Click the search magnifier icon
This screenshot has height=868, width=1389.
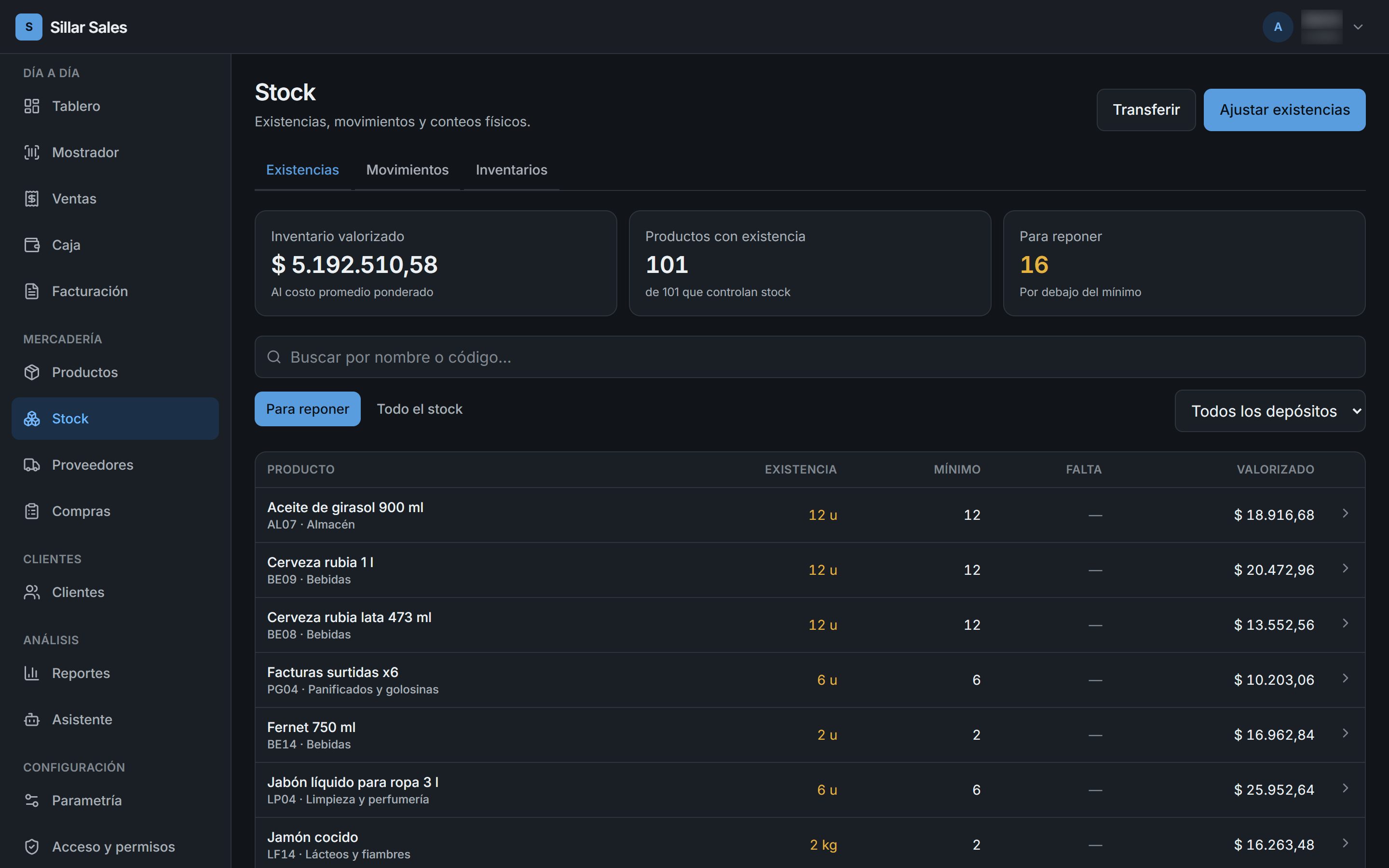(274, 357)
